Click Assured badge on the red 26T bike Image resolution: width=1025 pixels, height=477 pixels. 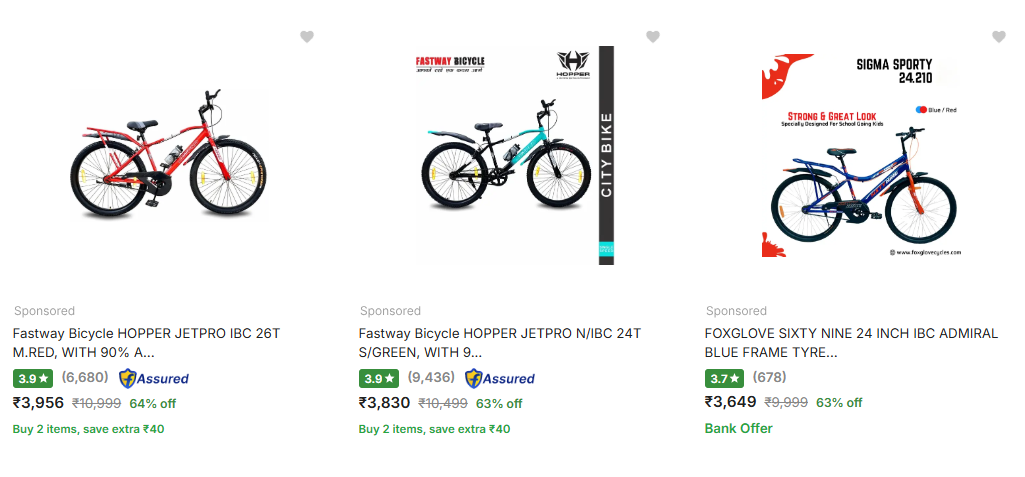[154, 378]
